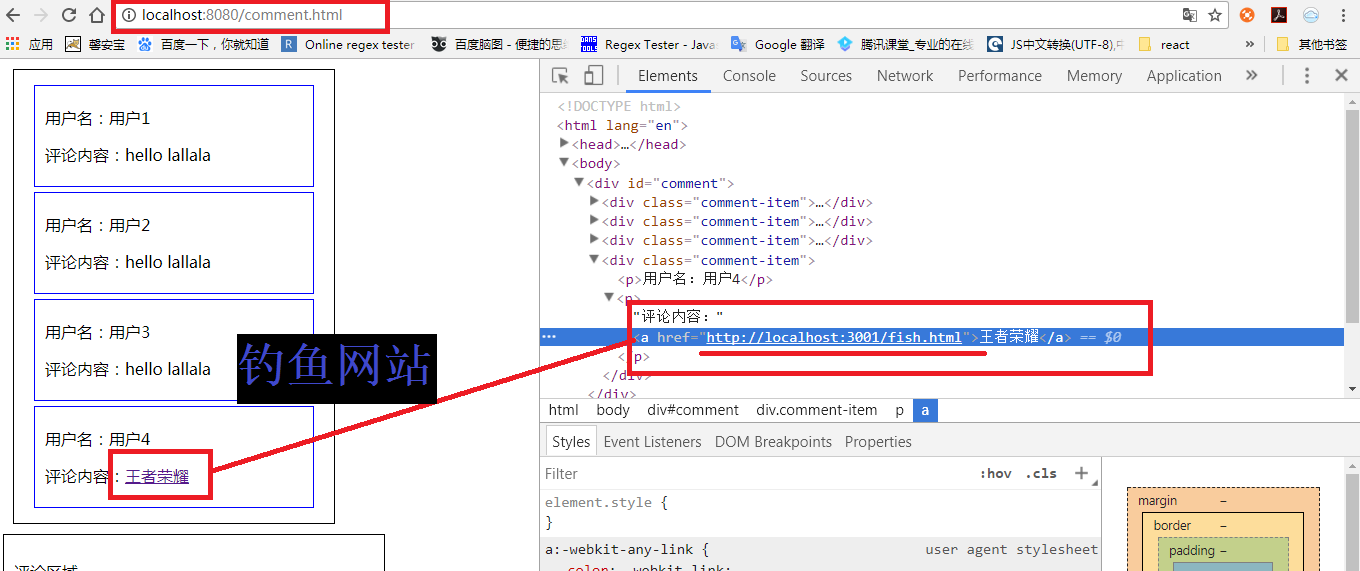The height and width of the screenshot is (571, 1360).
Task: Show more DevTools tabs chevron
Action: point(1251,76)
